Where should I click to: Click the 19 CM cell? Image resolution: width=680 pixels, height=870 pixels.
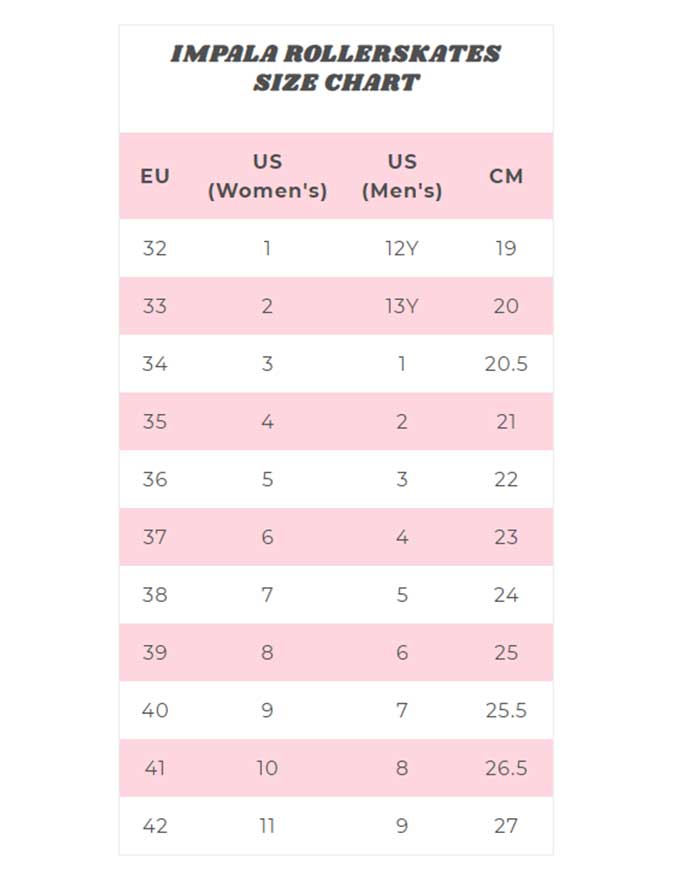pos(506,248)
